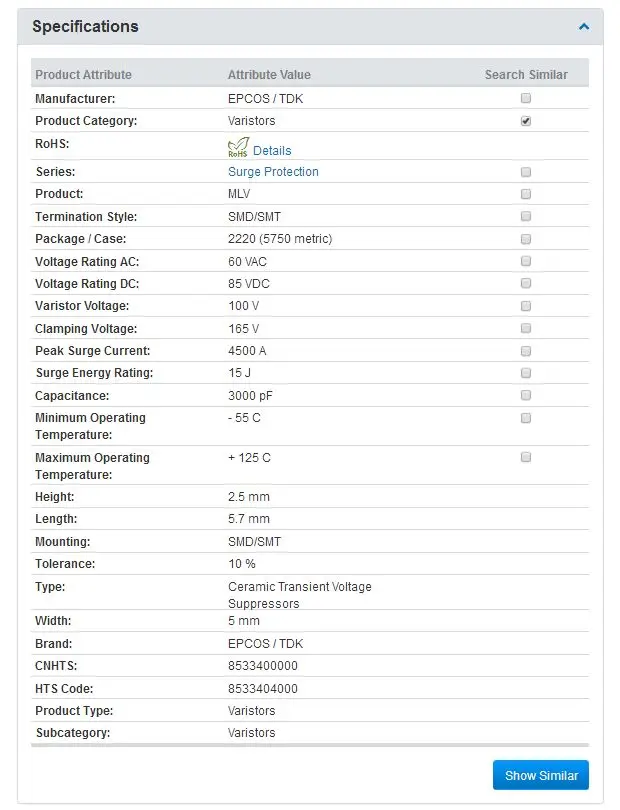Click the Show Similar button
Screen dimensions: 620x810
pos(541,775)
